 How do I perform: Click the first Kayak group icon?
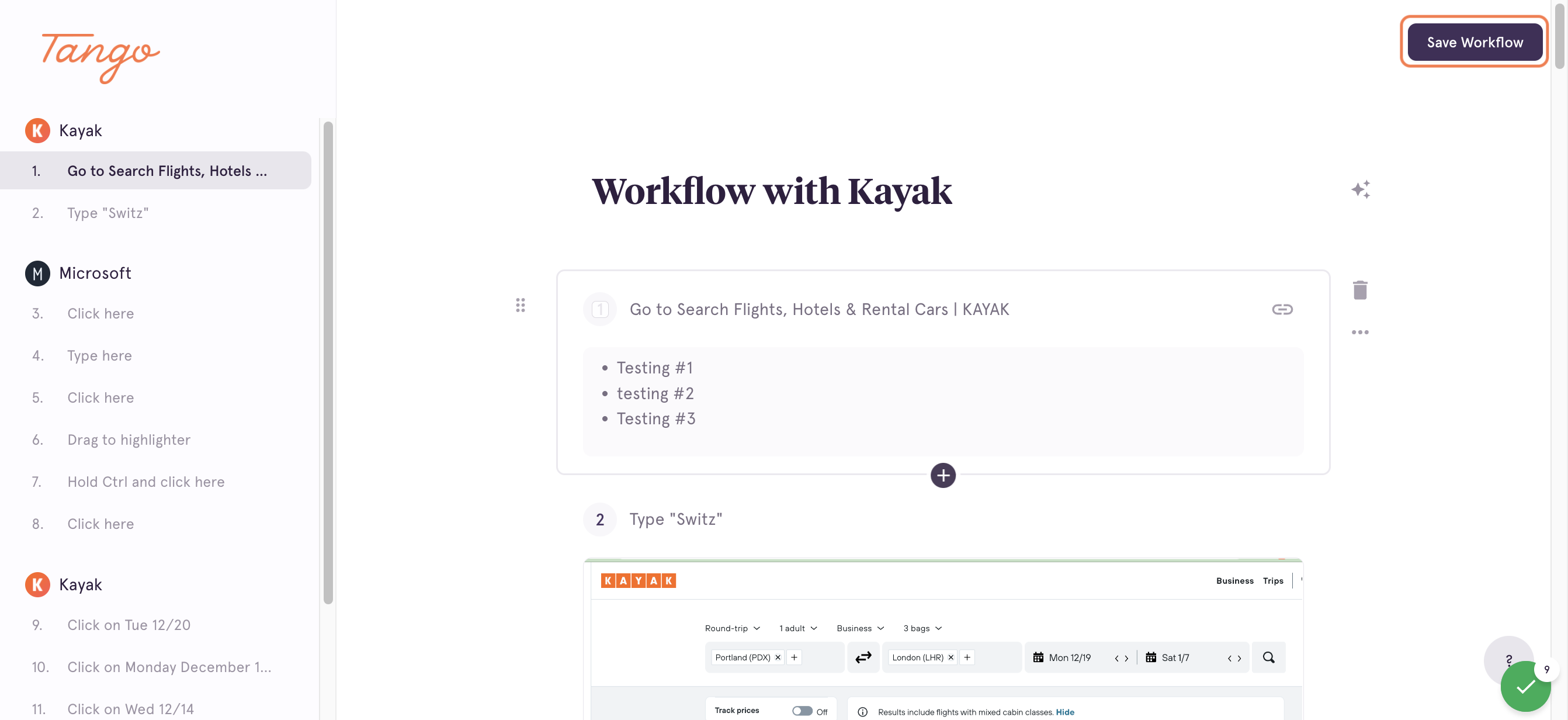pyautogui.click(x=37, y=130)
